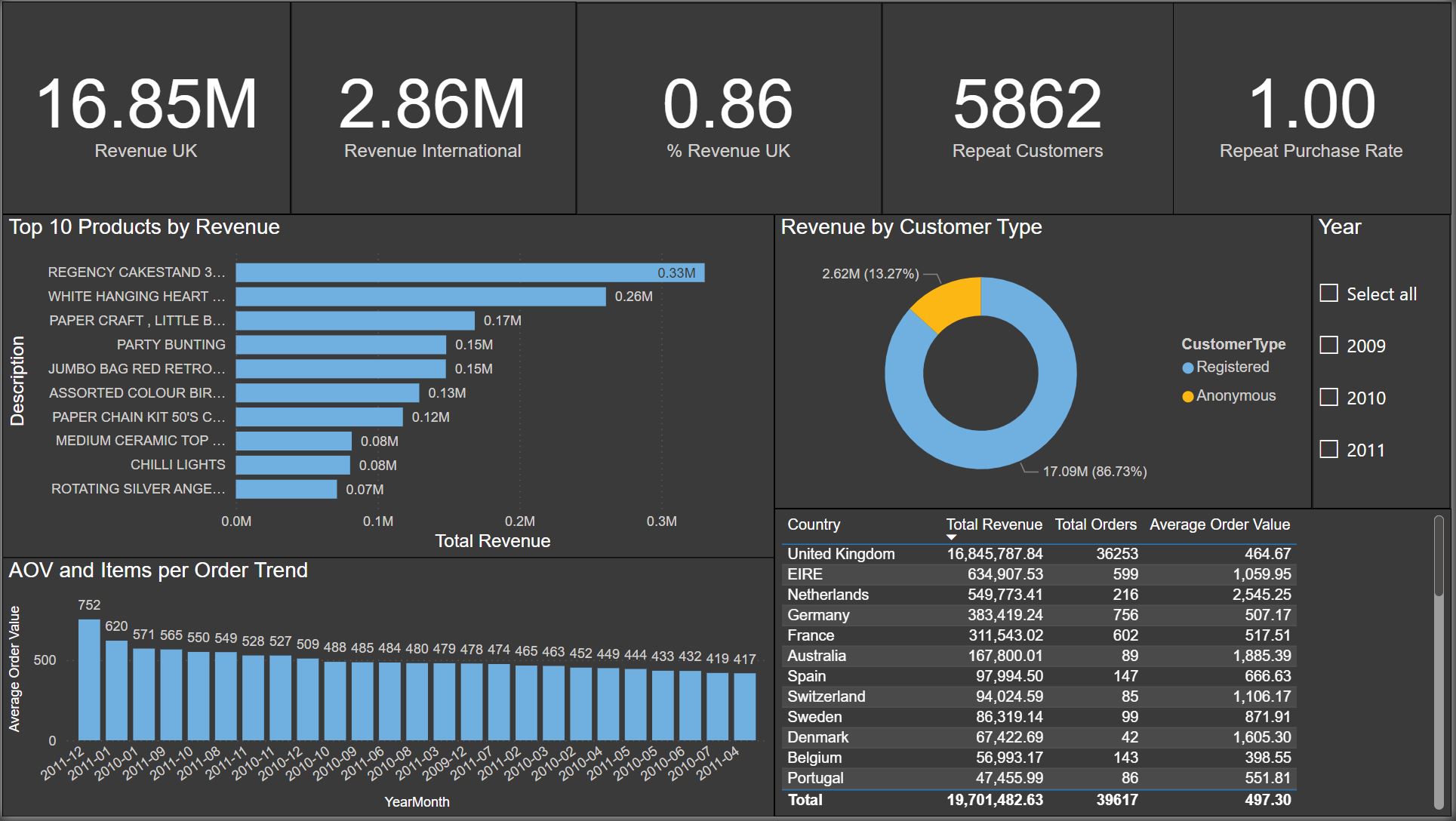Click the Repeat Customers card

[x=1027, y=109]
